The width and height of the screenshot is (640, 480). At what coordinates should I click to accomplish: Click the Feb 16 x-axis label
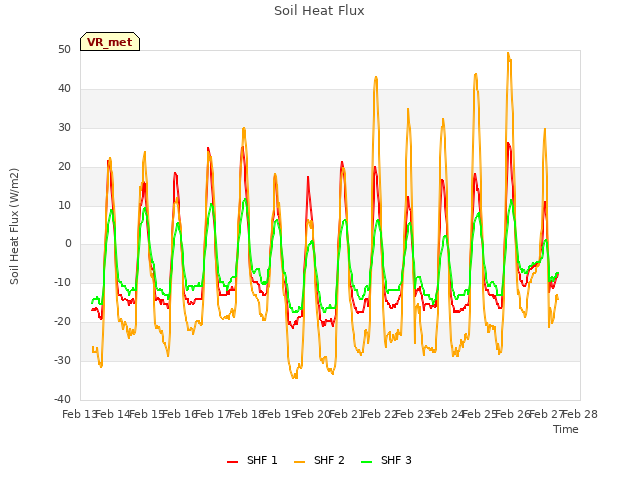(180, 414)
